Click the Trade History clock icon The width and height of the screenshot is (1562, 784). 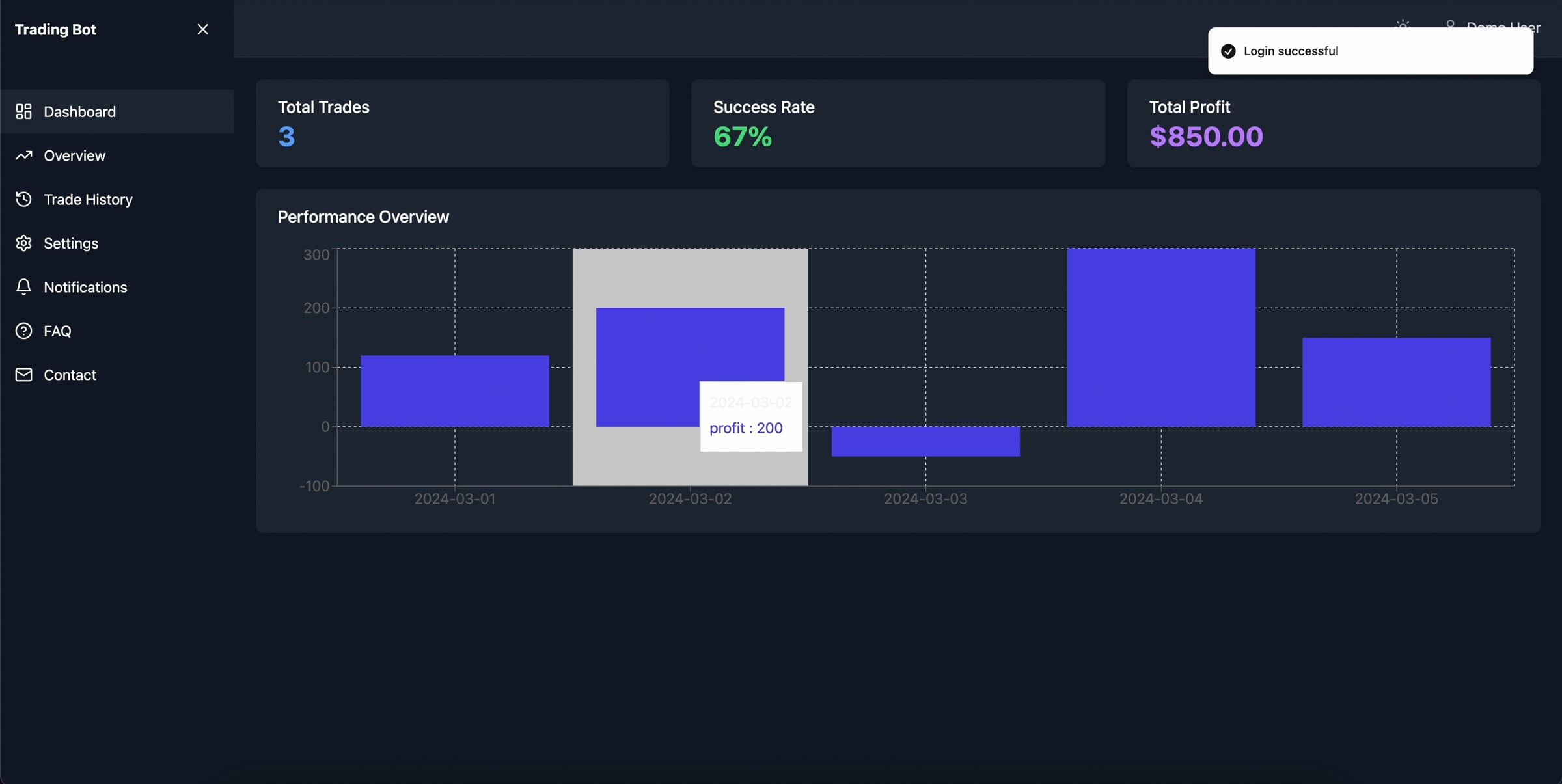click(23, 199)
